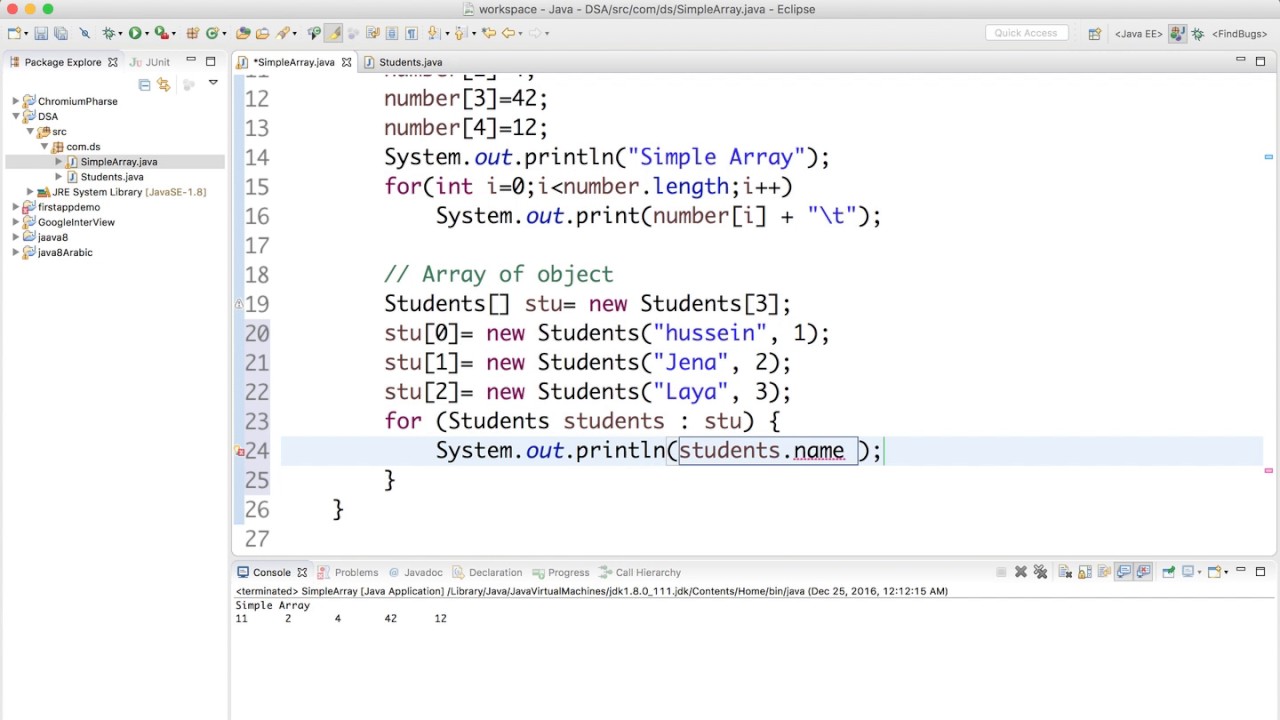Open Display Selected Console dropdown
The image size is (1280, 720).
click(1199, 572)
